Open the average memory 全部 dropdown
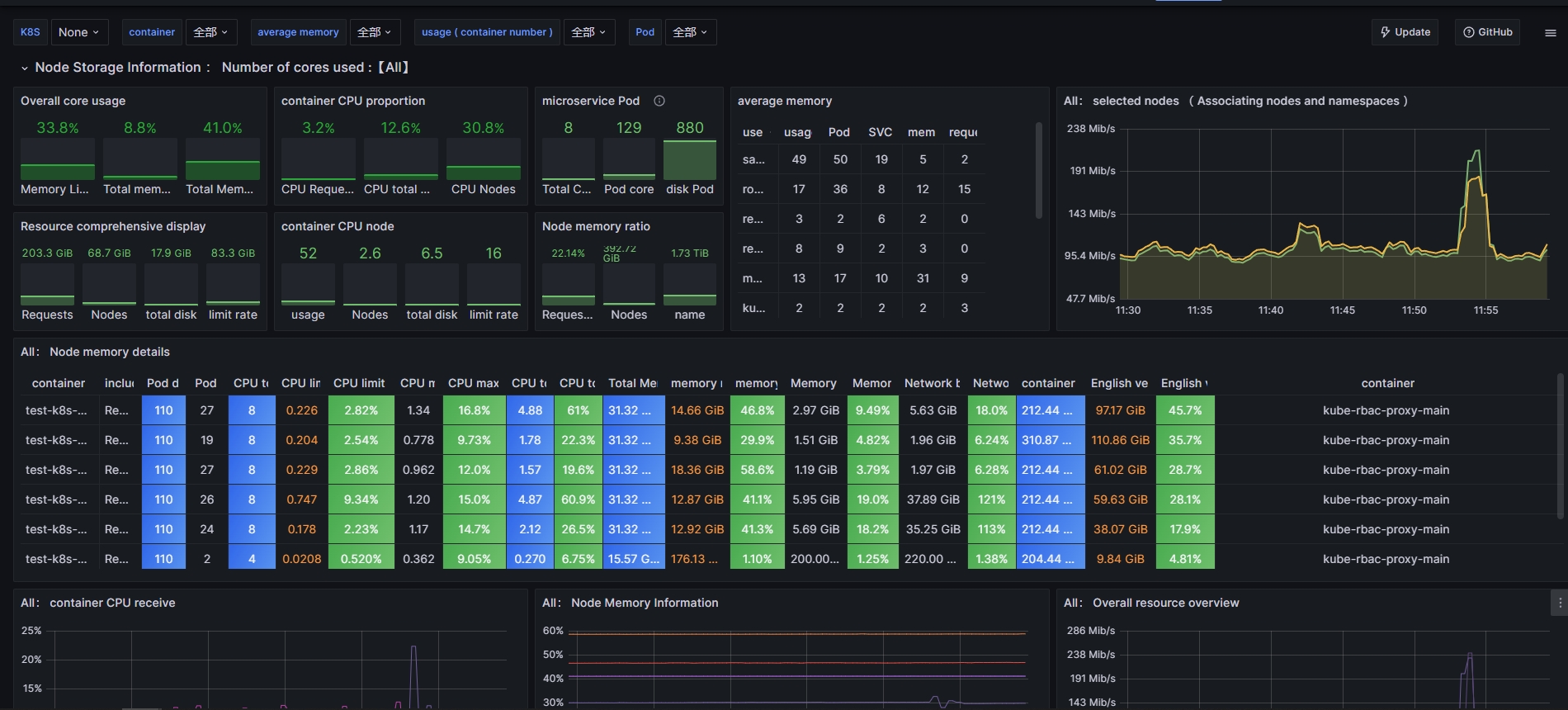Image resolution: width=1568 pixels, height=710 pixels. (x=375, y=32)
